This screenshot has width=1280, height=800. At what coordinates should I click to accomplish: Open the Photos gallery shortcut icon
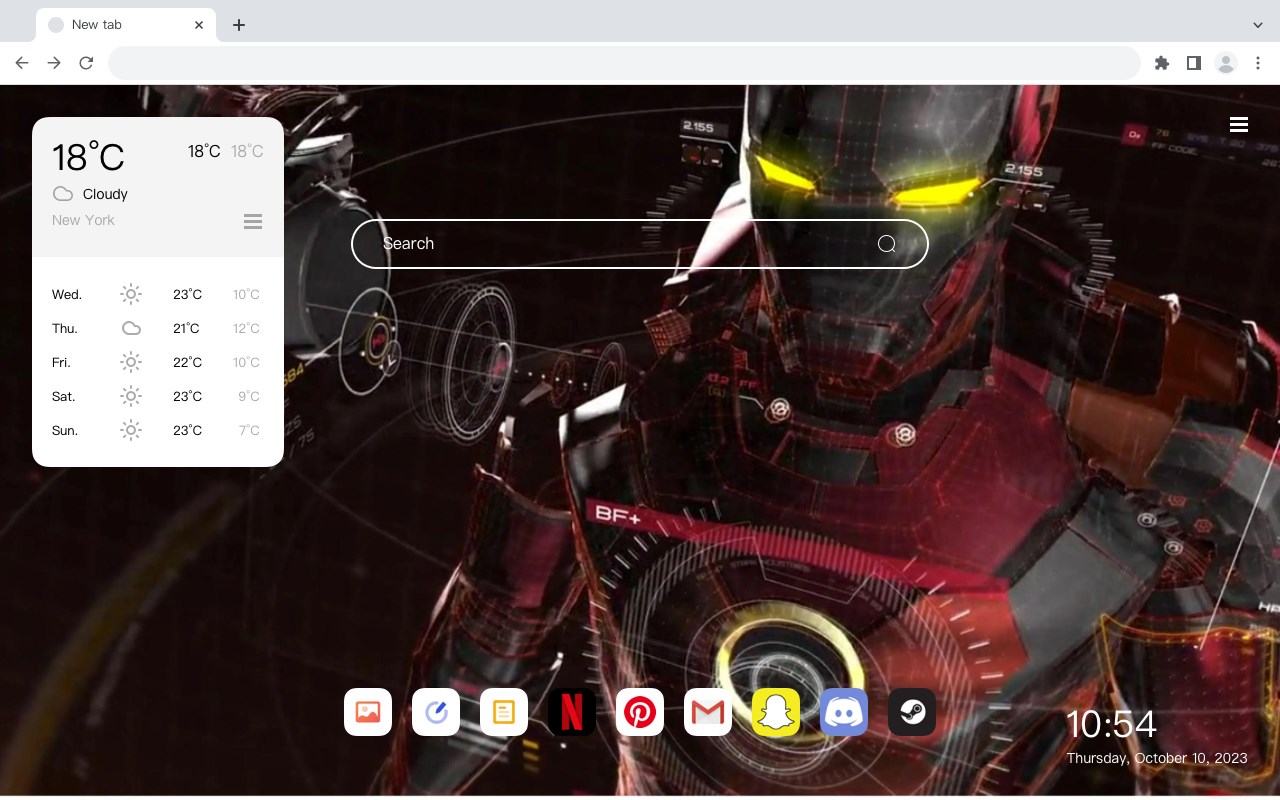click(x=368, y=712)
